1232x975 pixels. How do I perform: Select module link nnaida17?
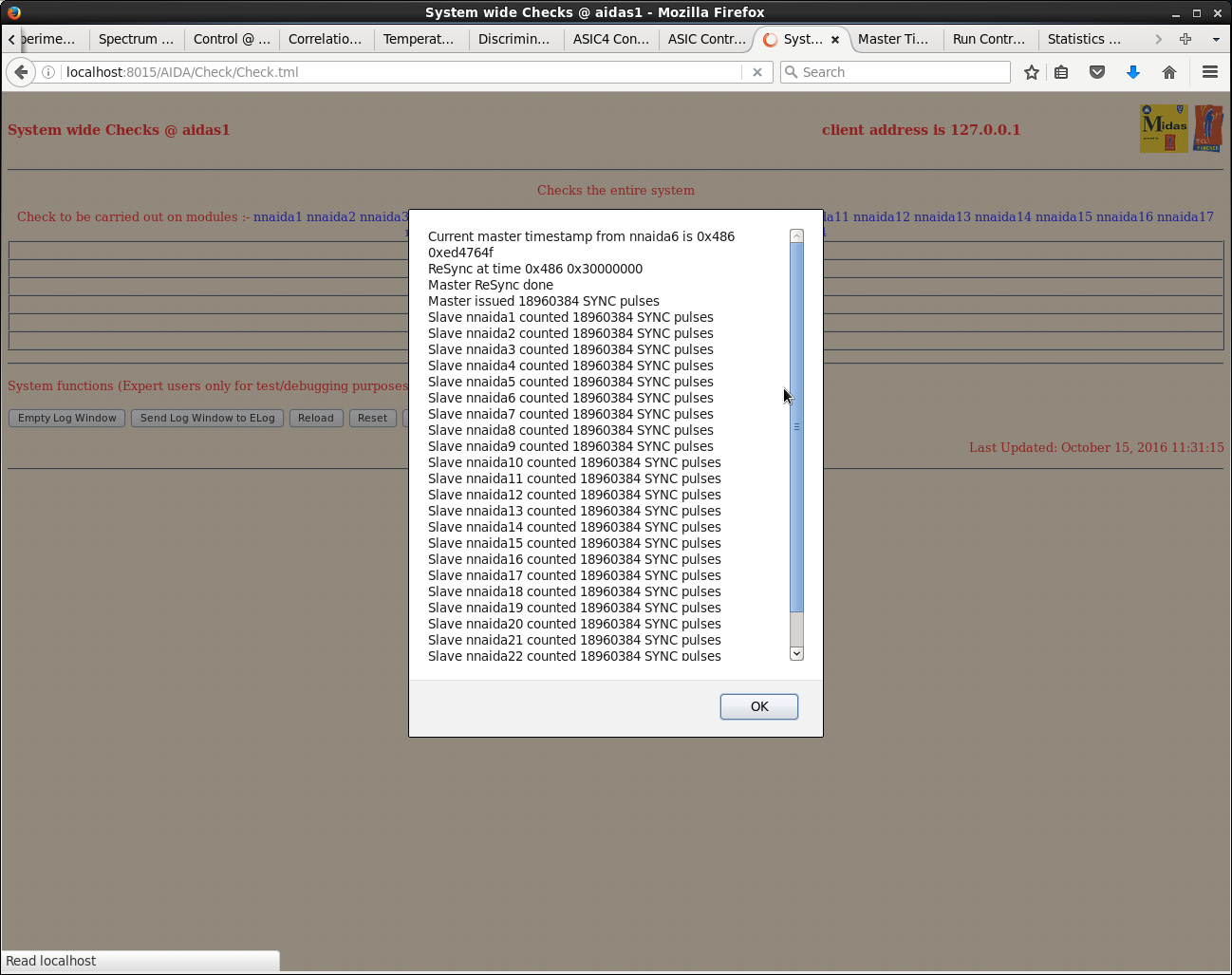1185,216
